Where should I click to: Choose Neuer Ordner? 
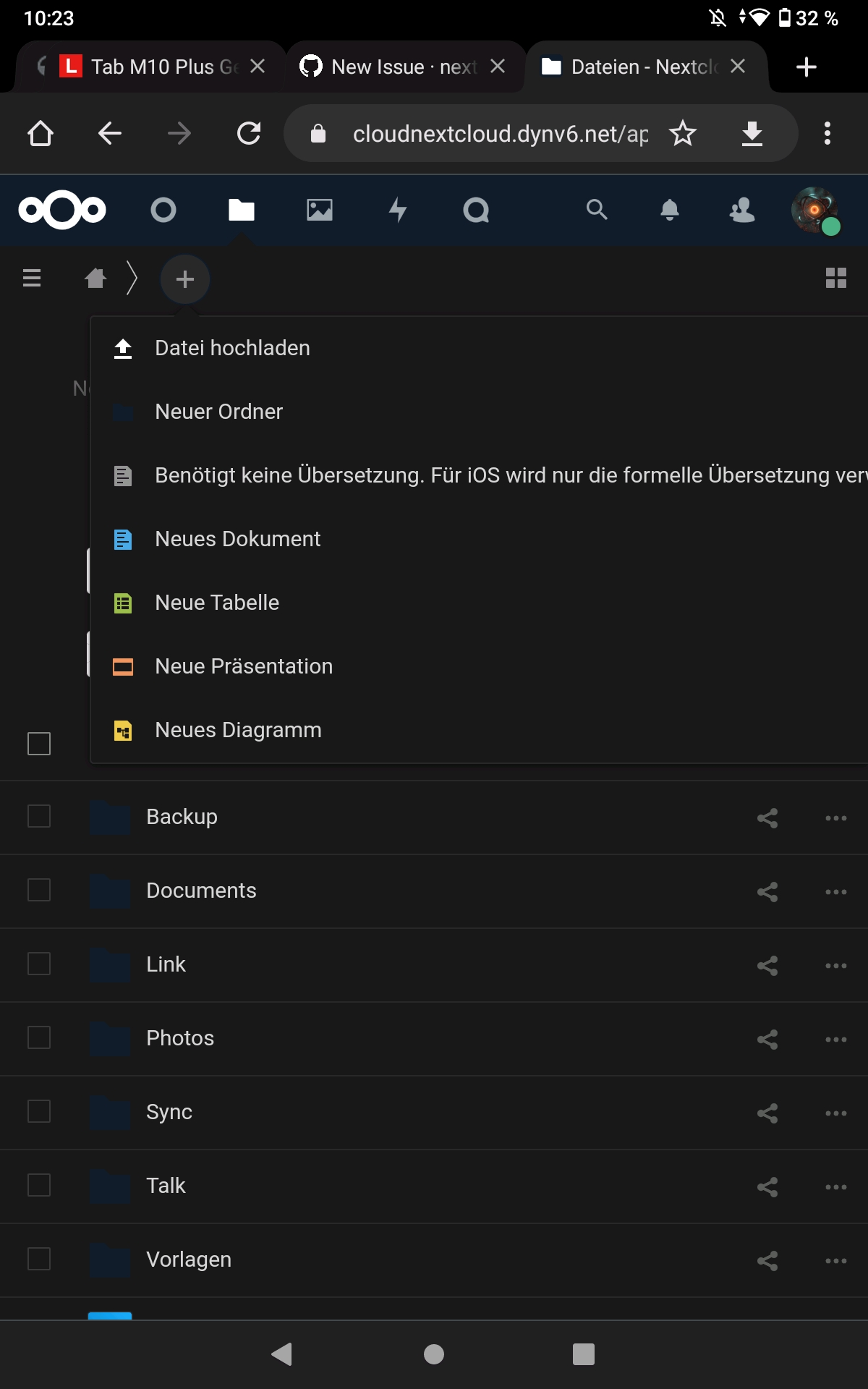click(x=479, y=412)
